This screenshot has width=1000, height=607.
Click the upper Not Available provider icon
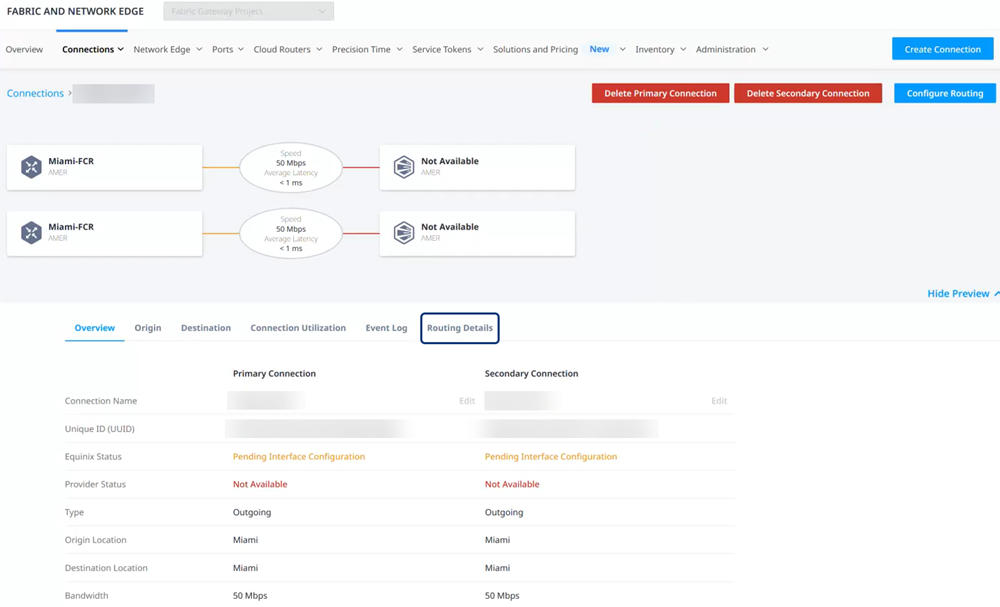coord(404,167)
